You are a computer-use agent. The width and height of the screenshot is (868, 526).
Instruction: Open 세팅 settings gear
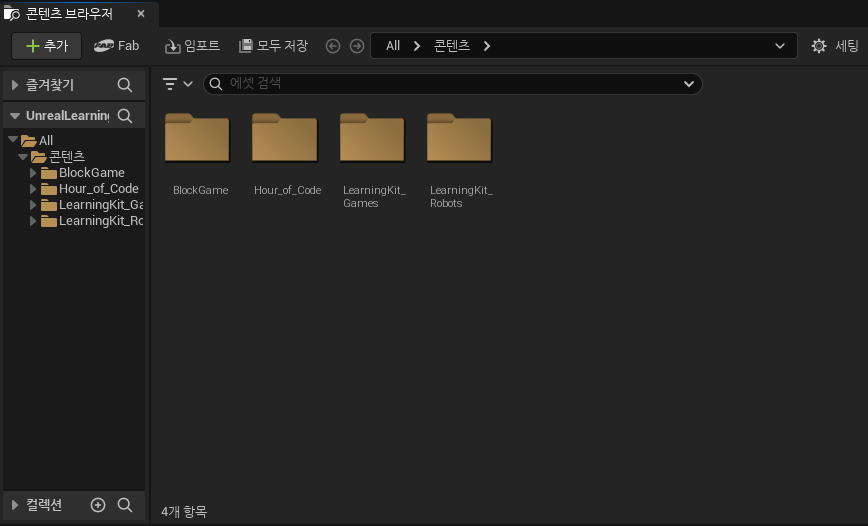coord(835,46)
